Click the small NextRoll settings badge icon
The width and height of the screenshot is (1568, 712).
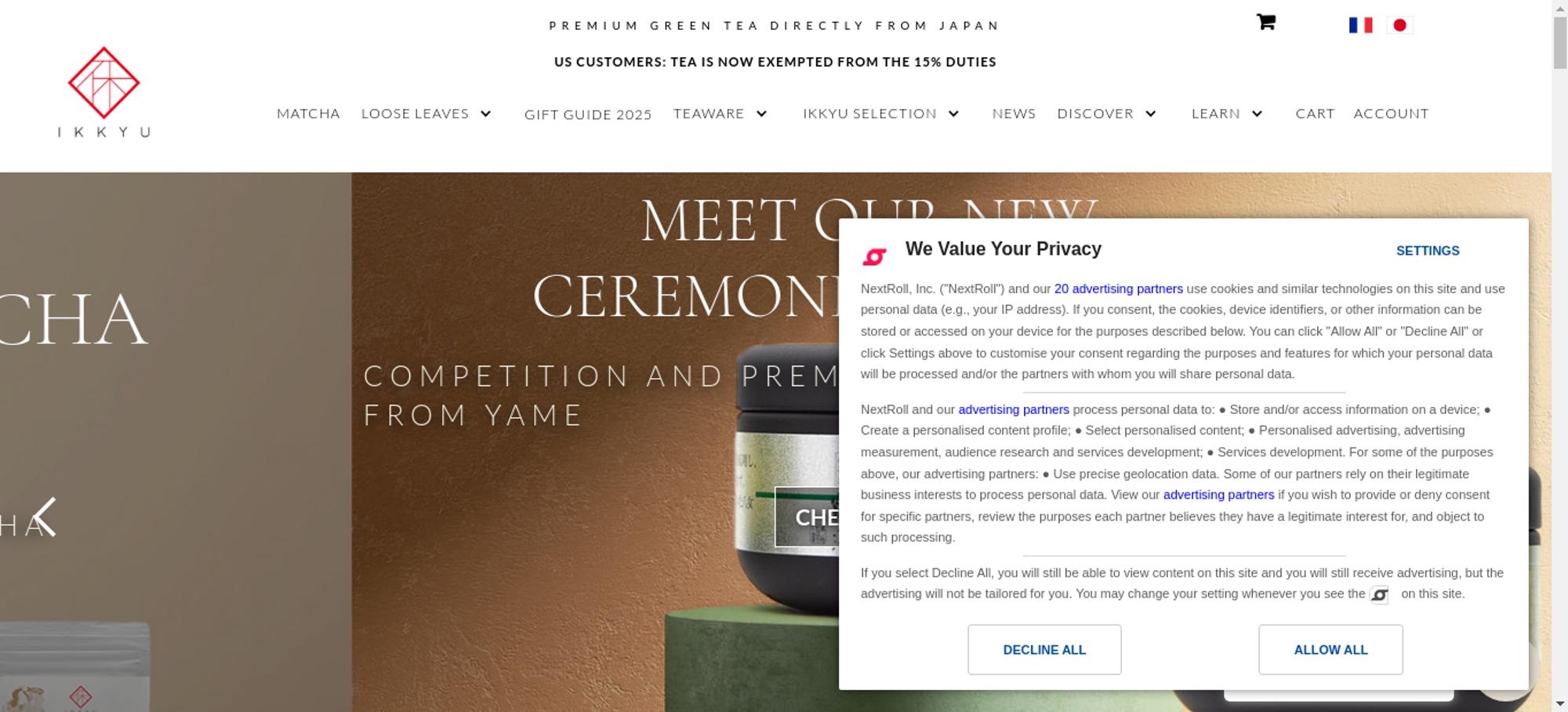1379,595
